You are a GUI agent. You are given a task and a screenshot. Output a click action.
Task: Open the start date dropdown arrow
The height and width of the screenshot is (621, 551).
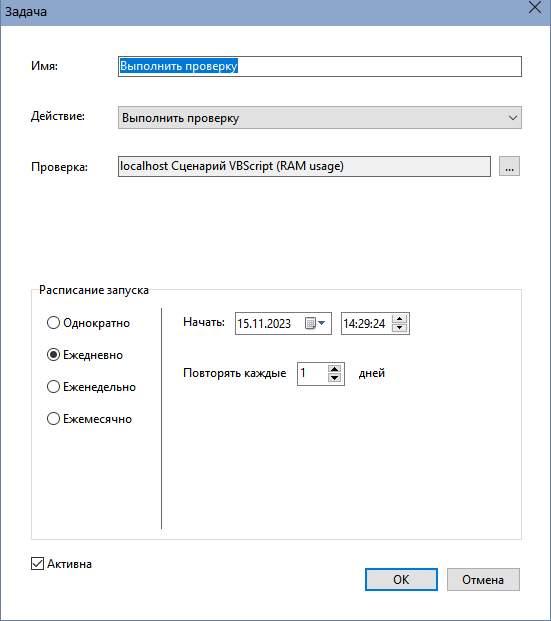point(322,323)
